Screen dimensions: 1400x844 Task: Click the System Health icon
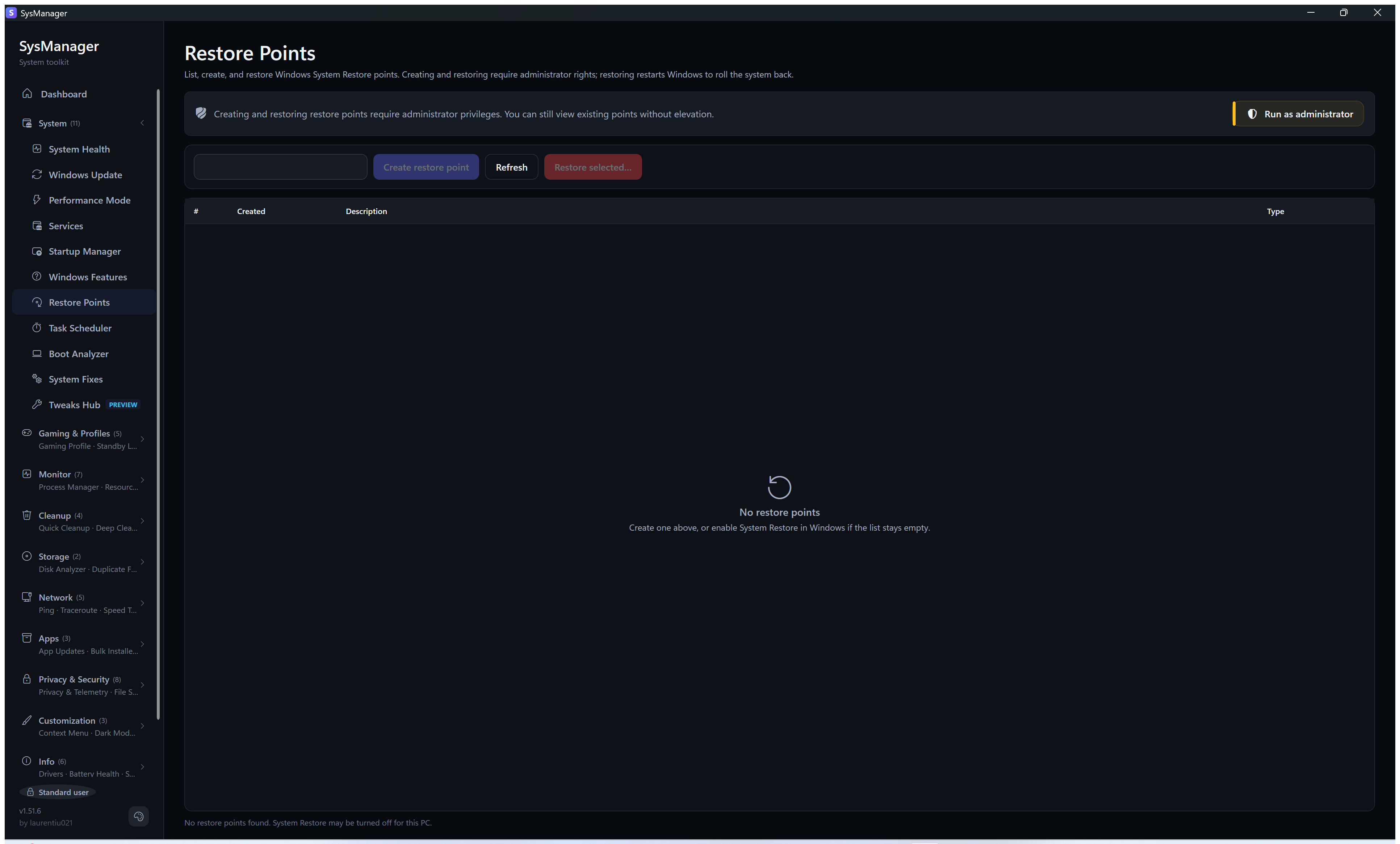tap(37, 149)
